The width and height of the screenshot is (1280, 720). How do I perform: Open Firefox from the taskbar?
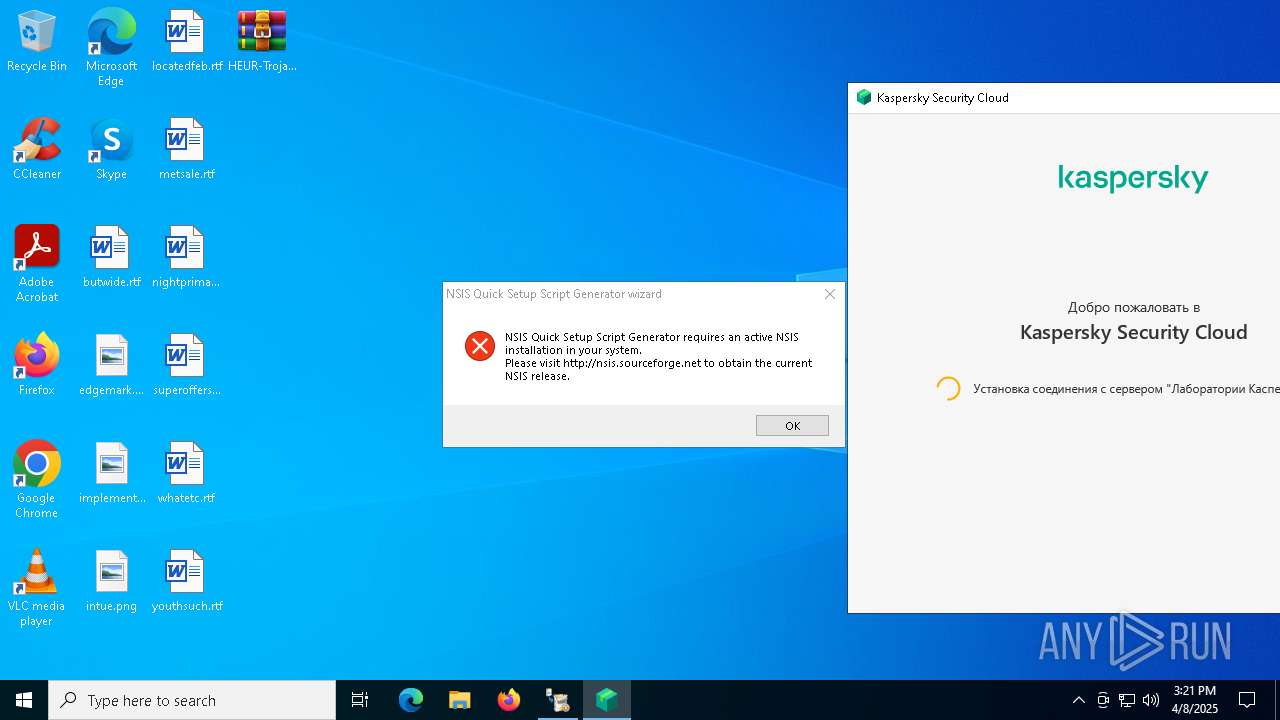click(x=509, y=700)
